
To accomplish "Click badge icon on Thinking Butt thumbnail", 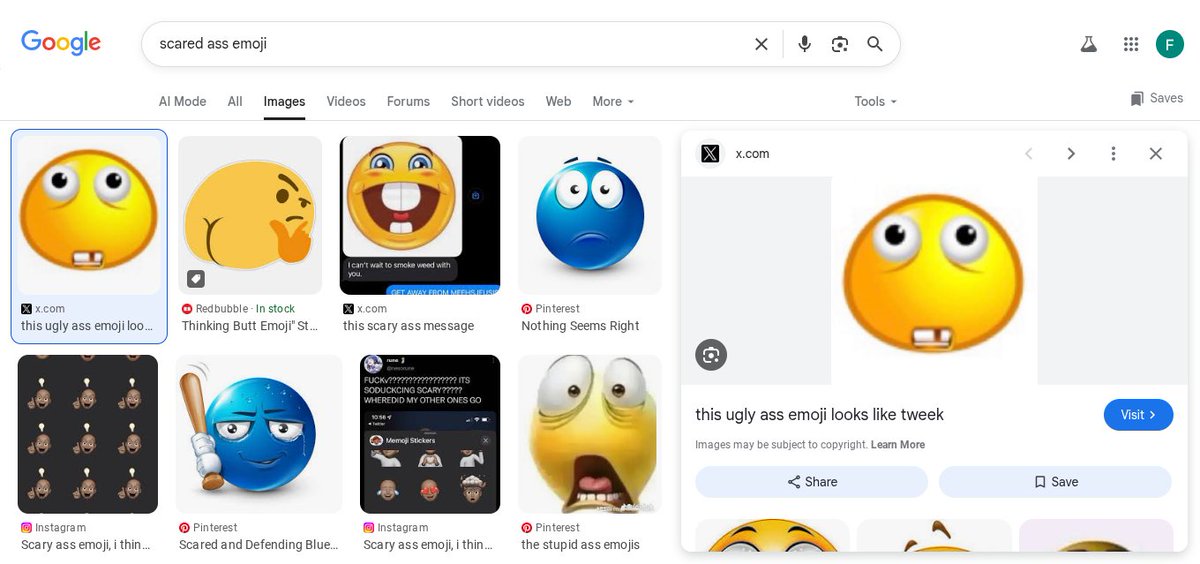I will (x=196, y=278).
